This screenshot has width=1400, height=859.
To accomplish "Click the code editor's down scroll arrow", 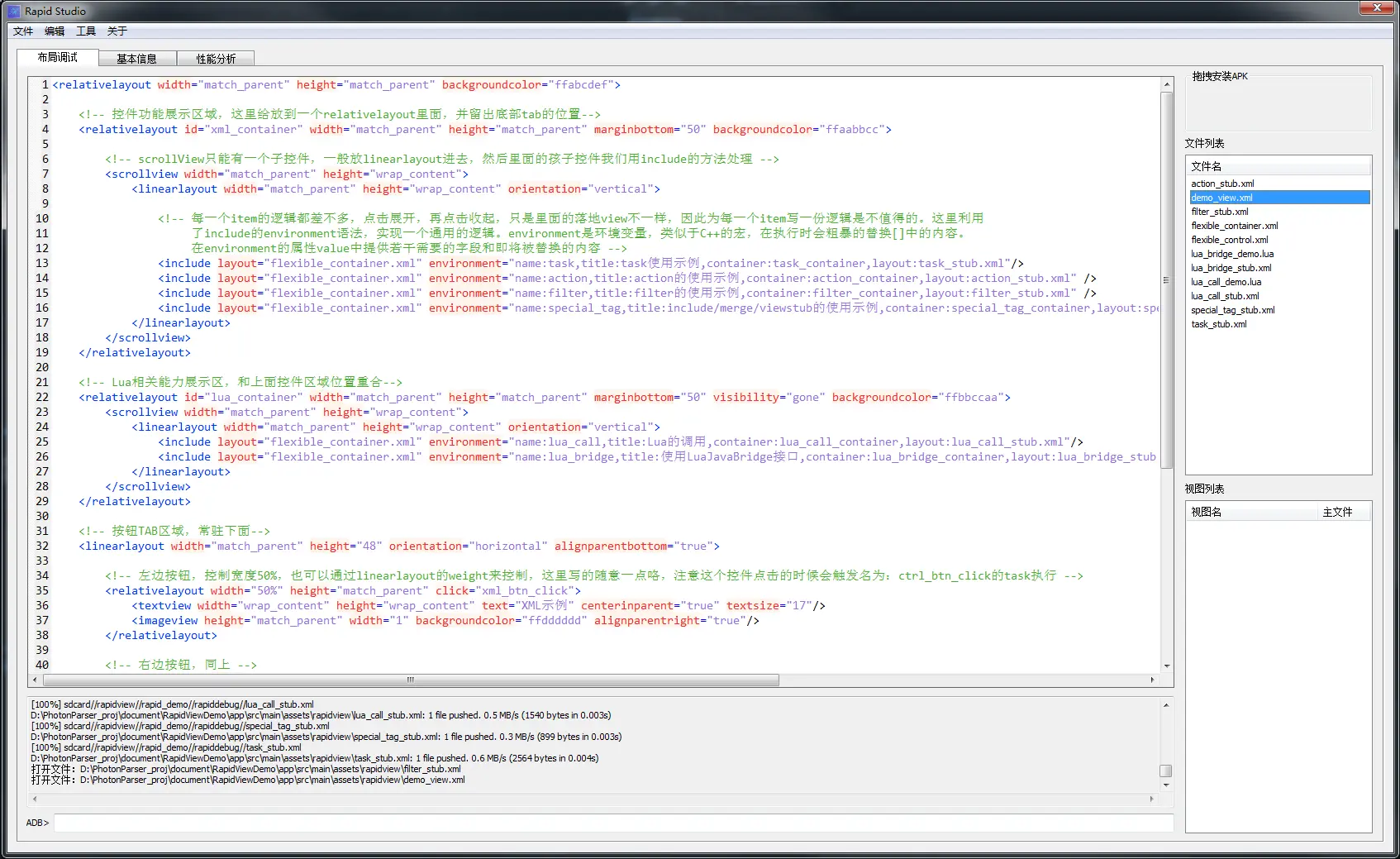I will click(x=1167, y=666).
